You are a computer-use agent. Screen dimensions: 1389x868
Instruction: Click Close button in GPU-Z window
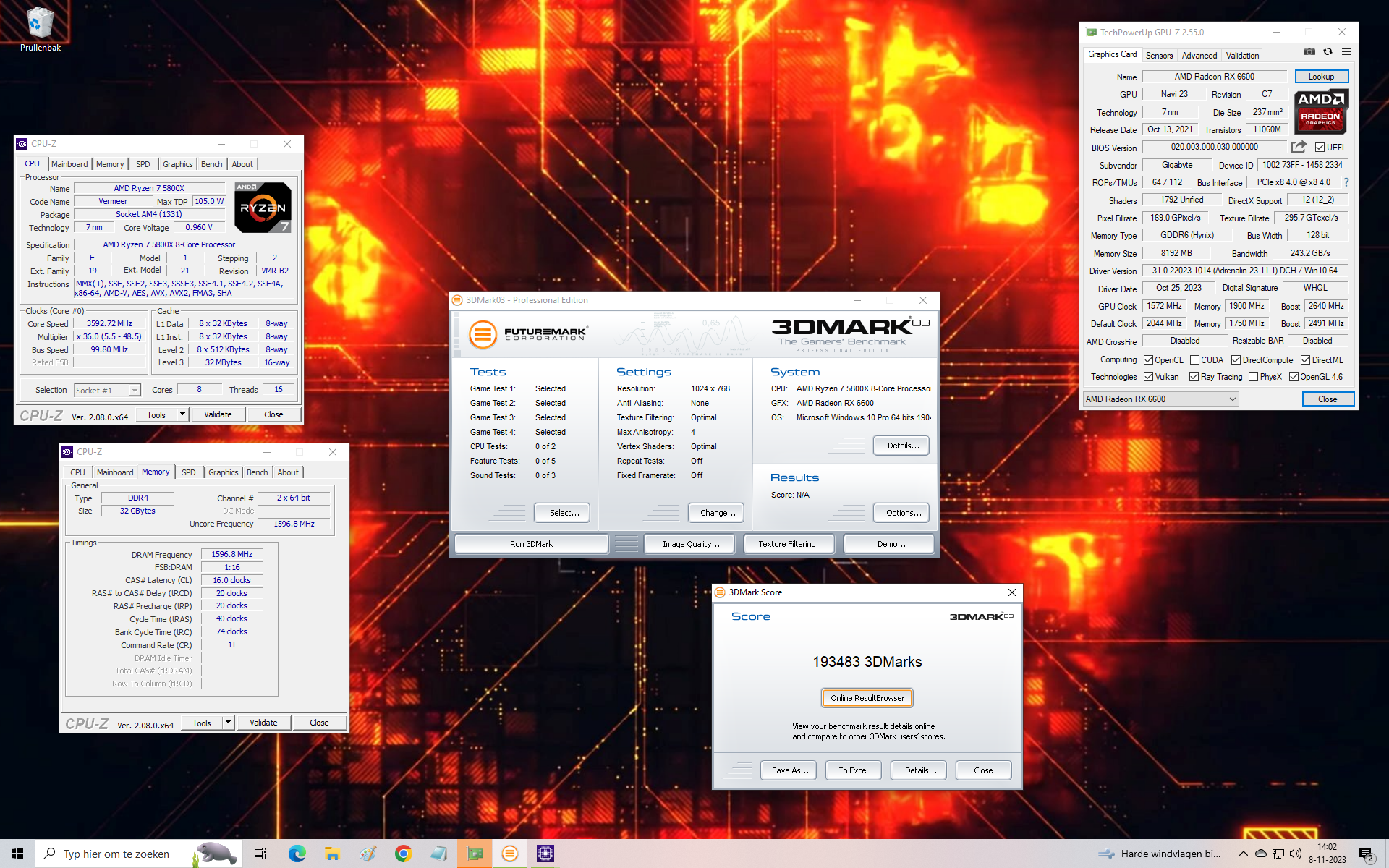tap(1328, 399)
